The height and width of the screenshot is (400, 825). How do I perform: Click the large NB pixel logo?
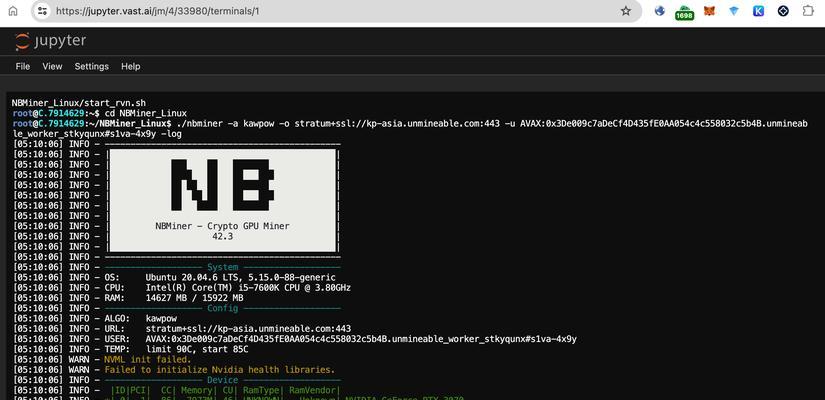pos(223,185)
